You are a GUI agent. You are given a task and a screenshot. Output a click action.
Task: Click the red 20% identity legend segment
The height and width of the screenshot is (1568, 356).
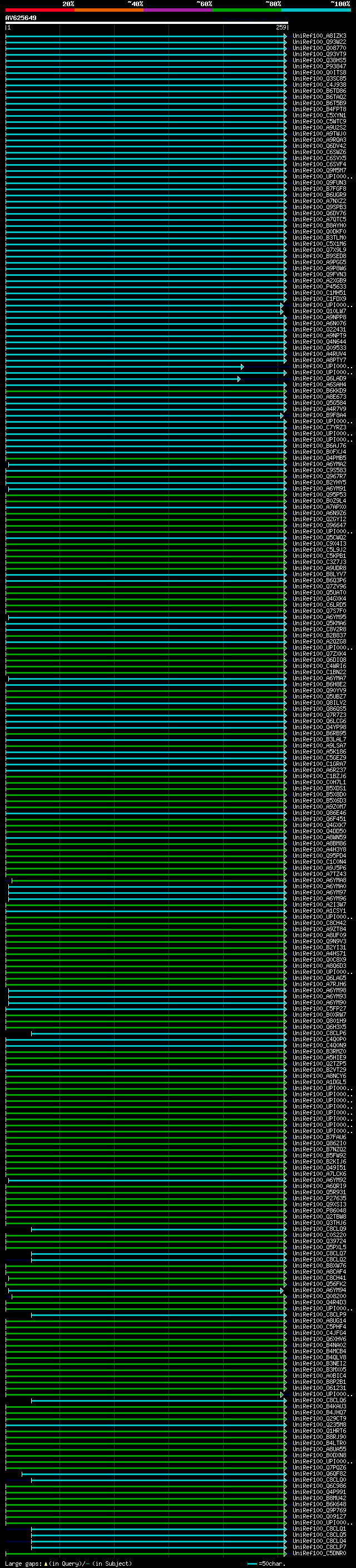pyautogui.click(x=39, y=10)
